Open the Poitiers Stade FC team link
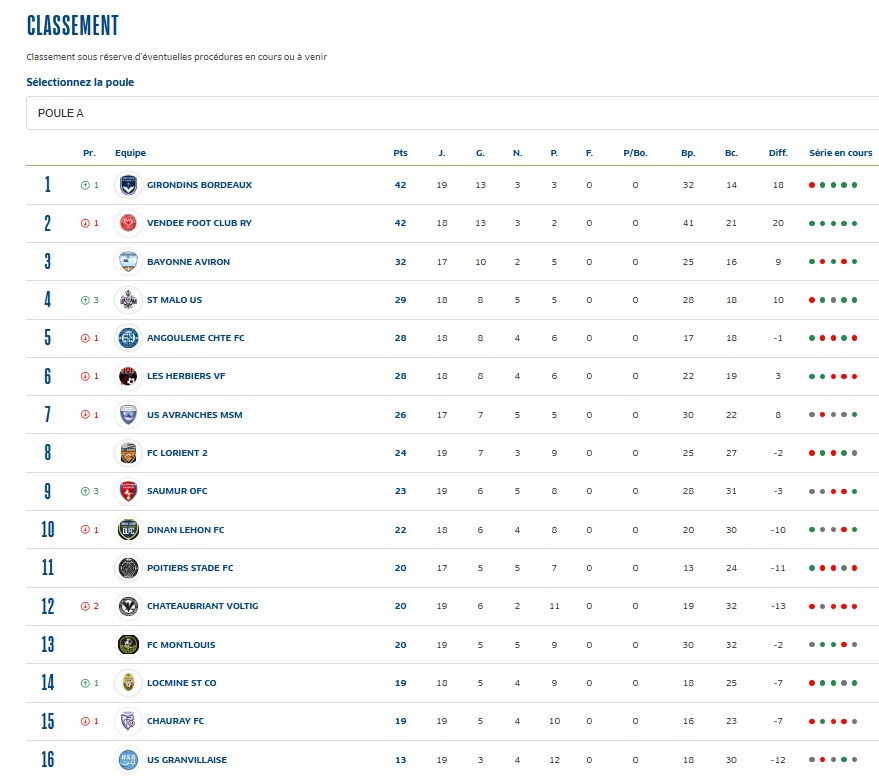 190,568
